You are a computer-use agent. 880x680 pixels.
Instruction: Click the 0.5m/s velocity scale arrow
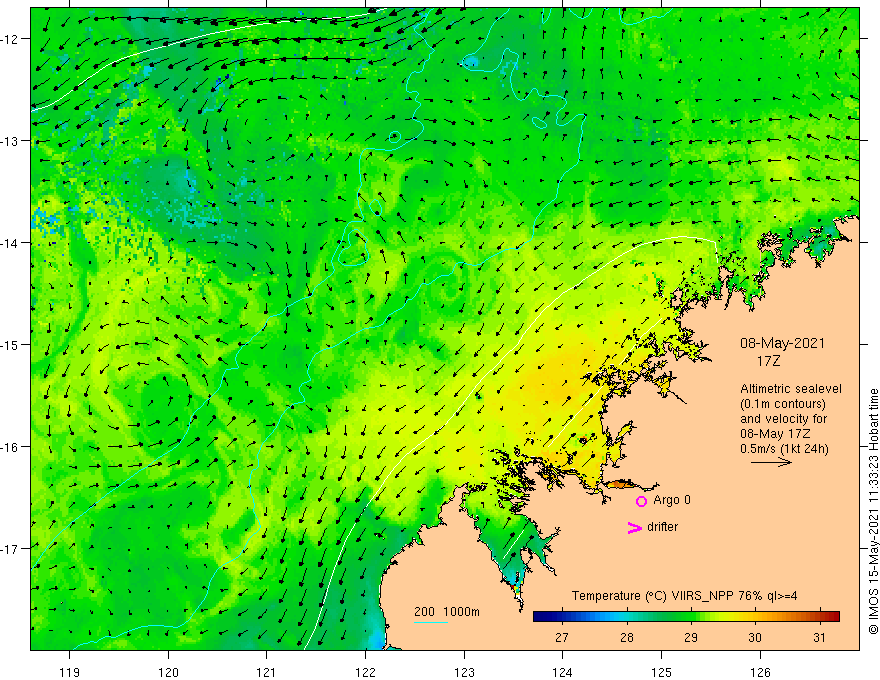(x=771, y=462)
